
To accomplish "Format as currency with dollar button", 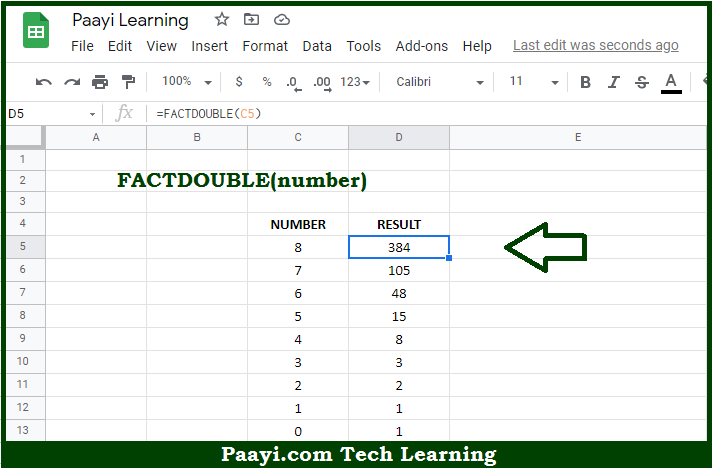I will pos(239,82).
